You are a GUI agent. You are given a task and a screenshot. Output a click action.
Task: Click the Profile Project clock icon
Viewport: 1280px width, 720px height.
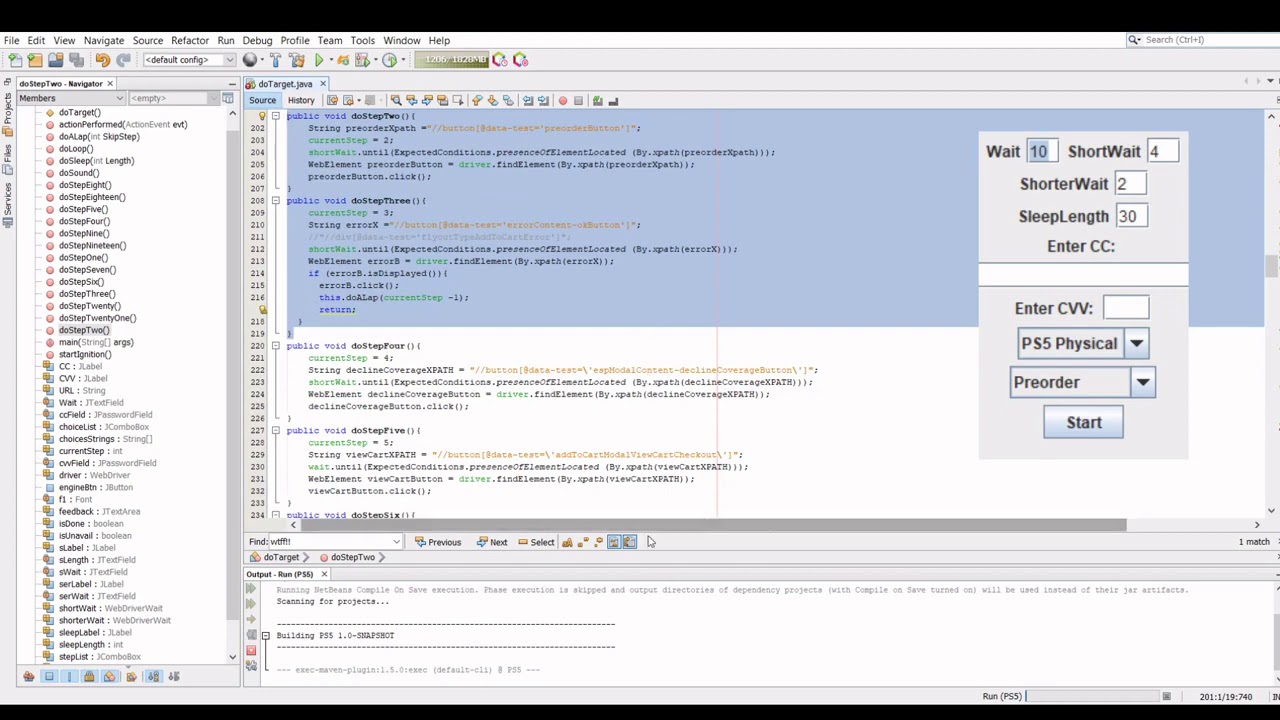coord(390,60)
